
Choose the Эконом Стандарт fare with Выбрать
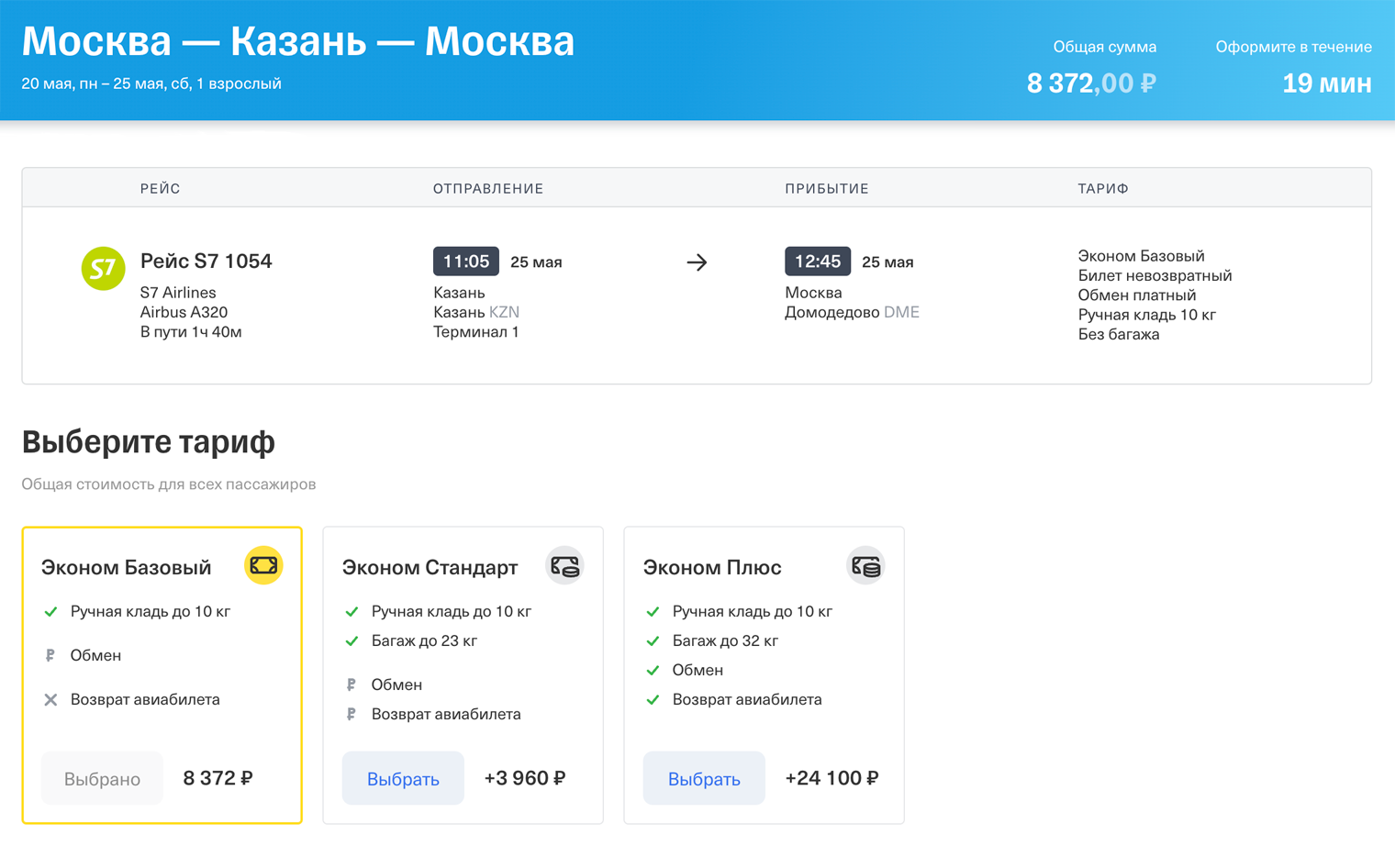(x=403, y=778)
